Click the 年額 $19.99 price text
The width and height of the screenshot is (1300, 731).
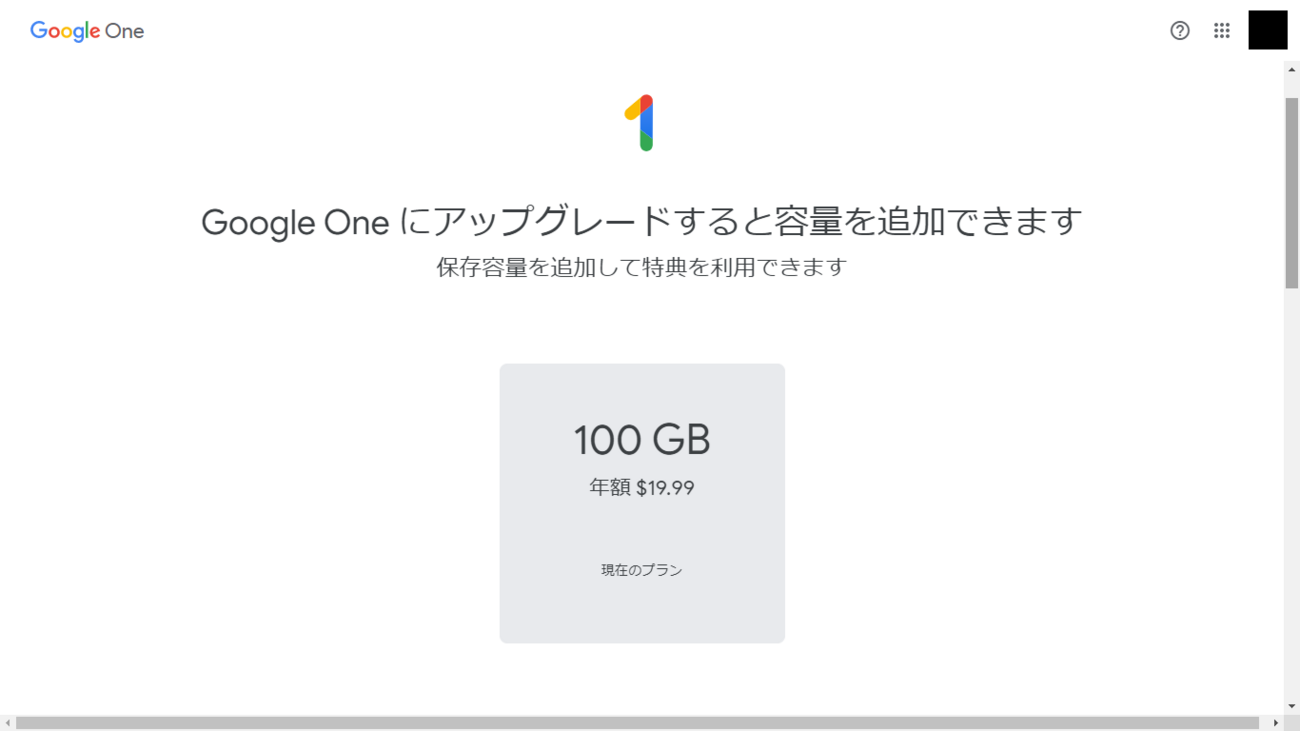(642, 488)
